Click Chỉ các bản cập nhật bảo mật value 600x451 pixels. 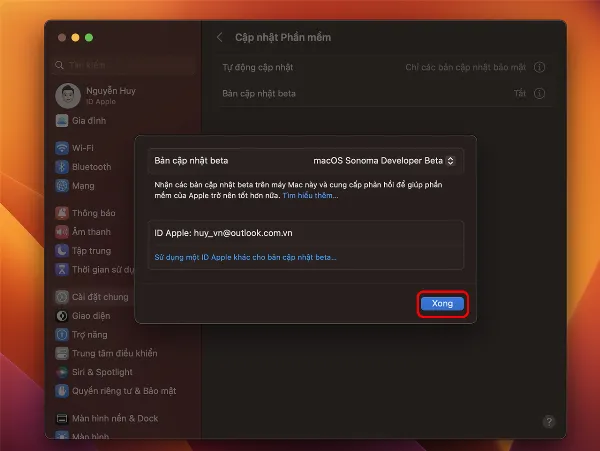[466, 67]
